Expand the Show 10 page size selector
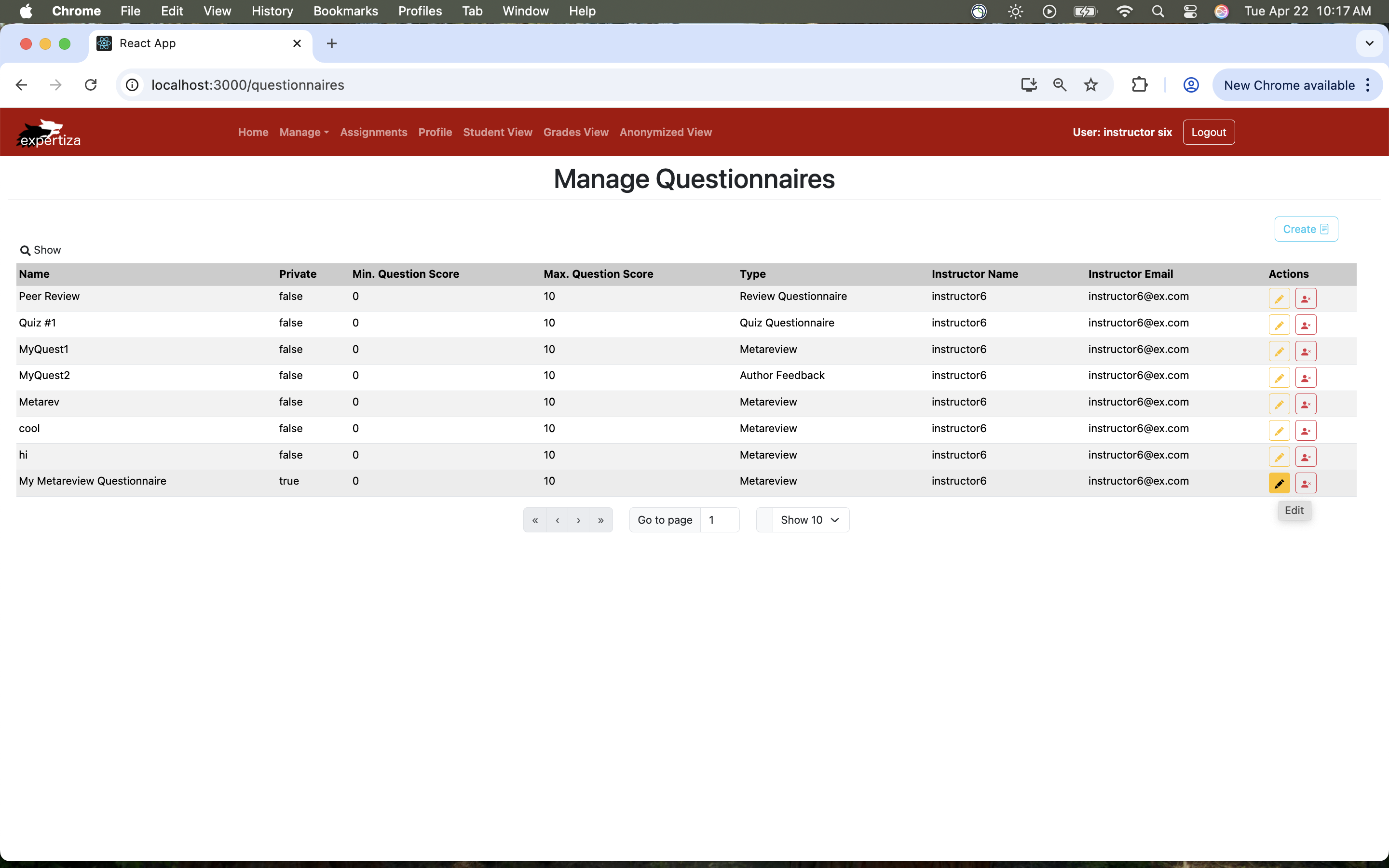 (809, 520)
